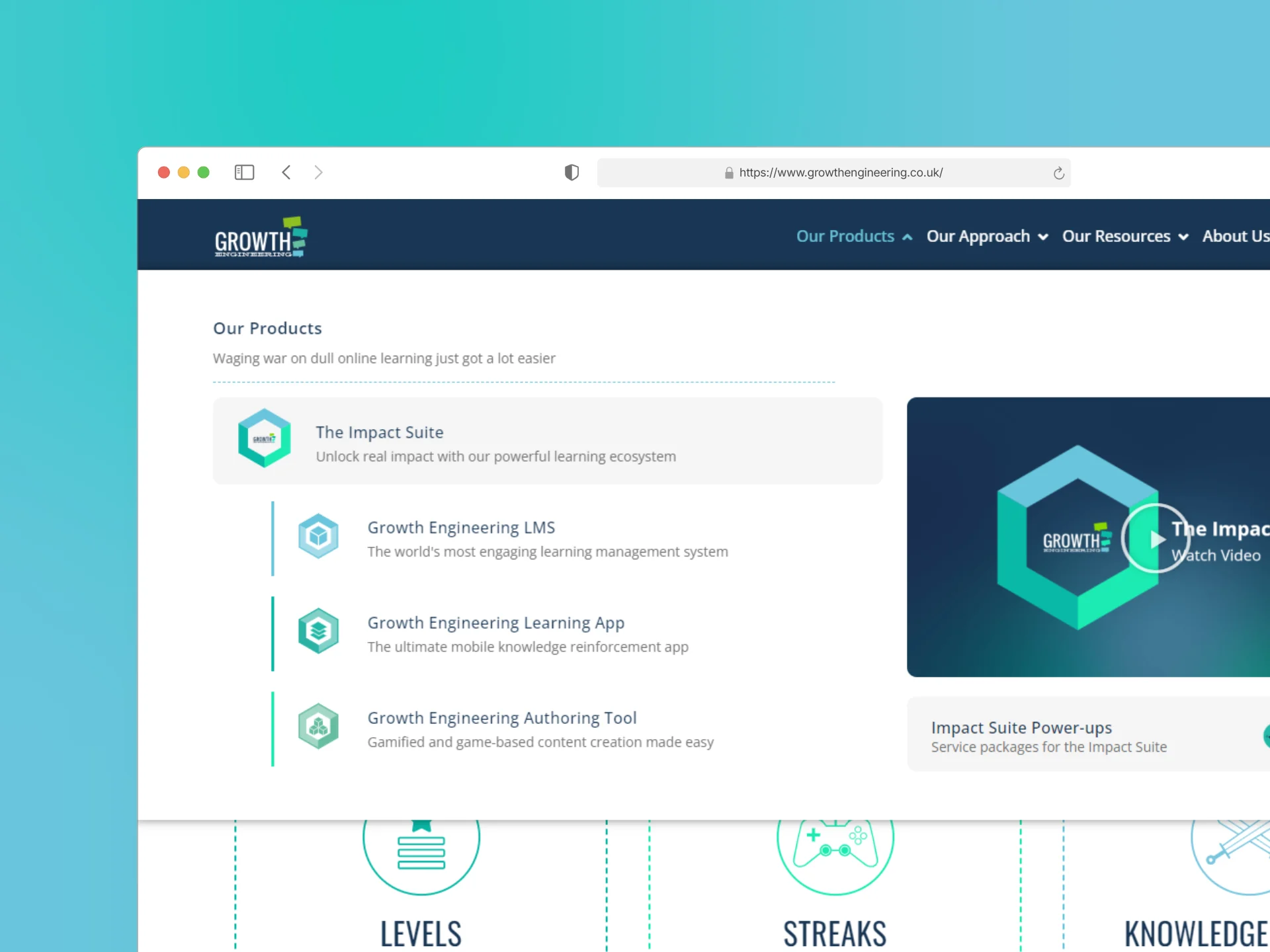Collapse the Our Products menu
Screen dimensions: 1270x952
coord(853,237)
